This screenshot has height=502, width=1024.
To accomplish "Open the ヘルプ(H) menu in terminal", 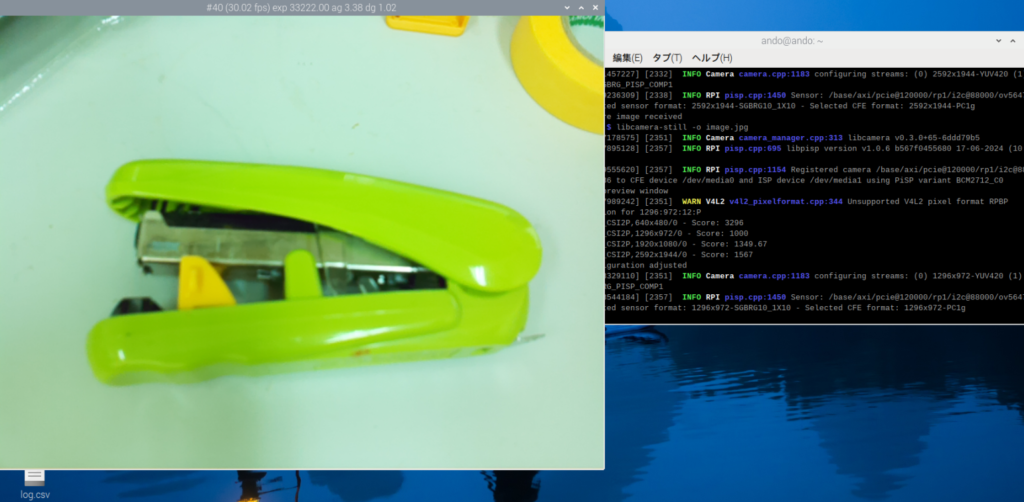I will 712,58.
